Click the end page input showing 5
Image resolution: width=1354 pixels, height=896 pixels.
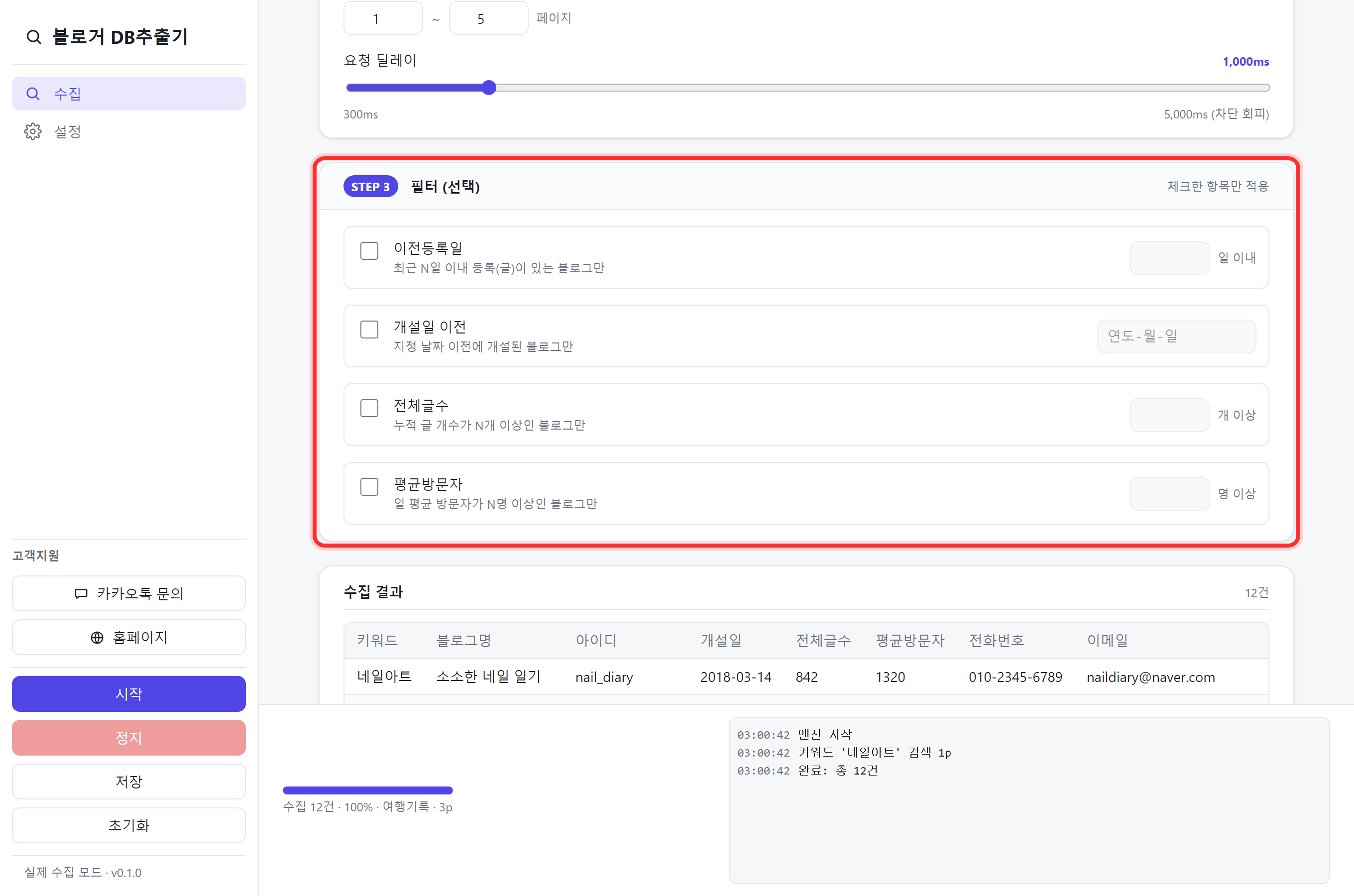488,18
